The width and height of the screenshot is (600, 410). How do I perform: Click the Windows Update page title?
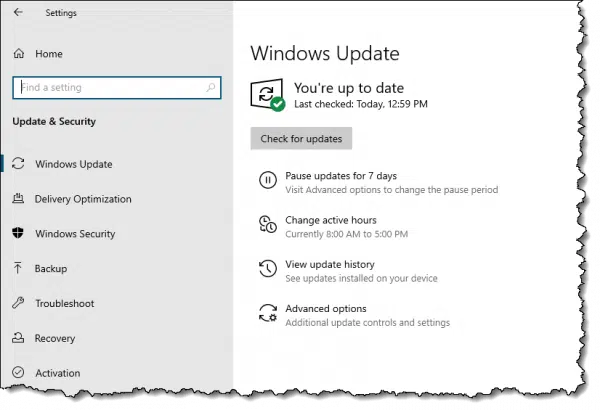pyautogui.click(x=325, y=53)
